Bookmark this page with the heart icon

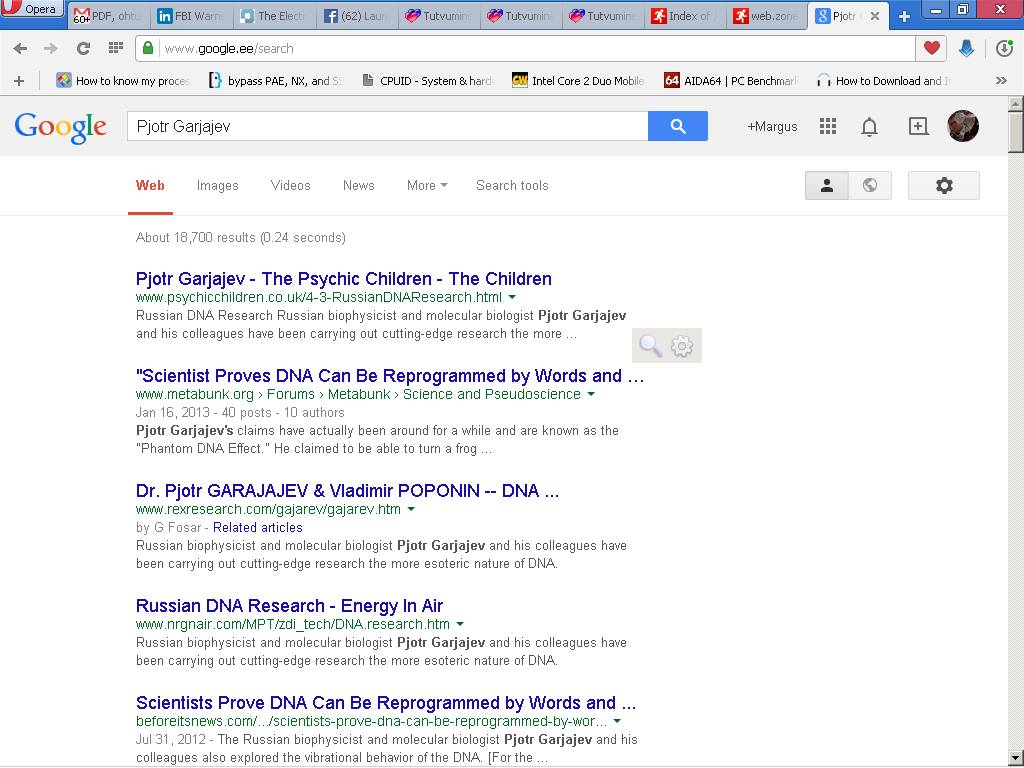coord(932,48)
